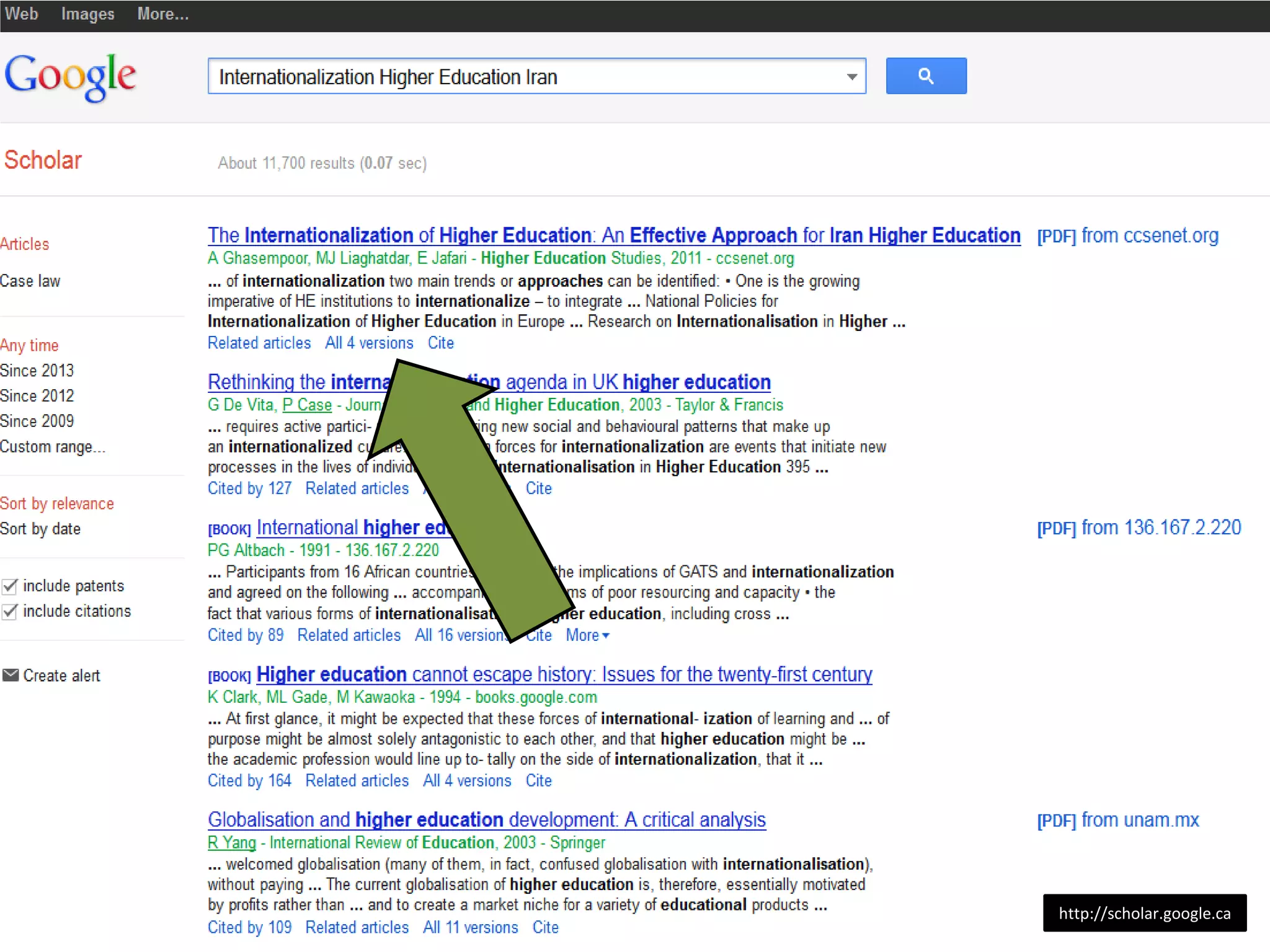
Task: Click Cited by 89
Action: [x=246, y=635]
